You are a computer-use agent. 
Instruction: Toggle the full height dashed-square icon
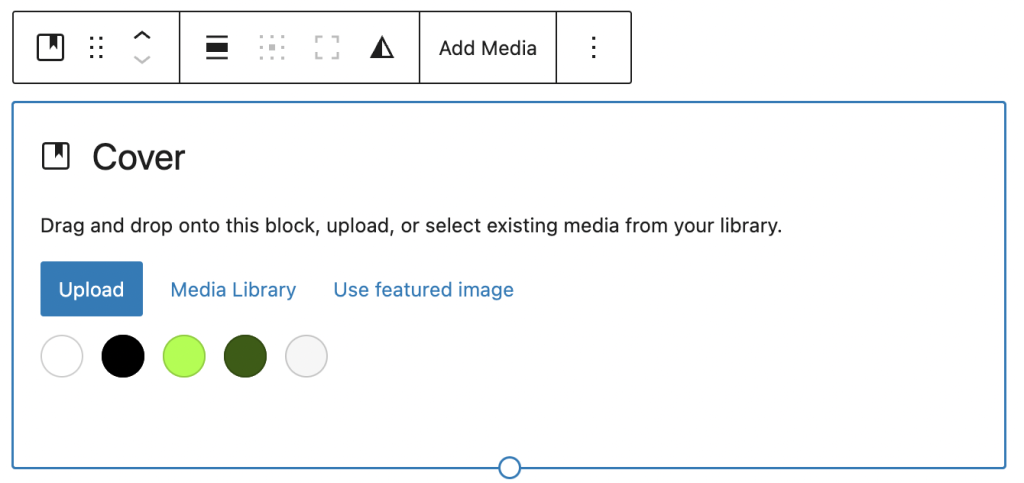[327, 48]
